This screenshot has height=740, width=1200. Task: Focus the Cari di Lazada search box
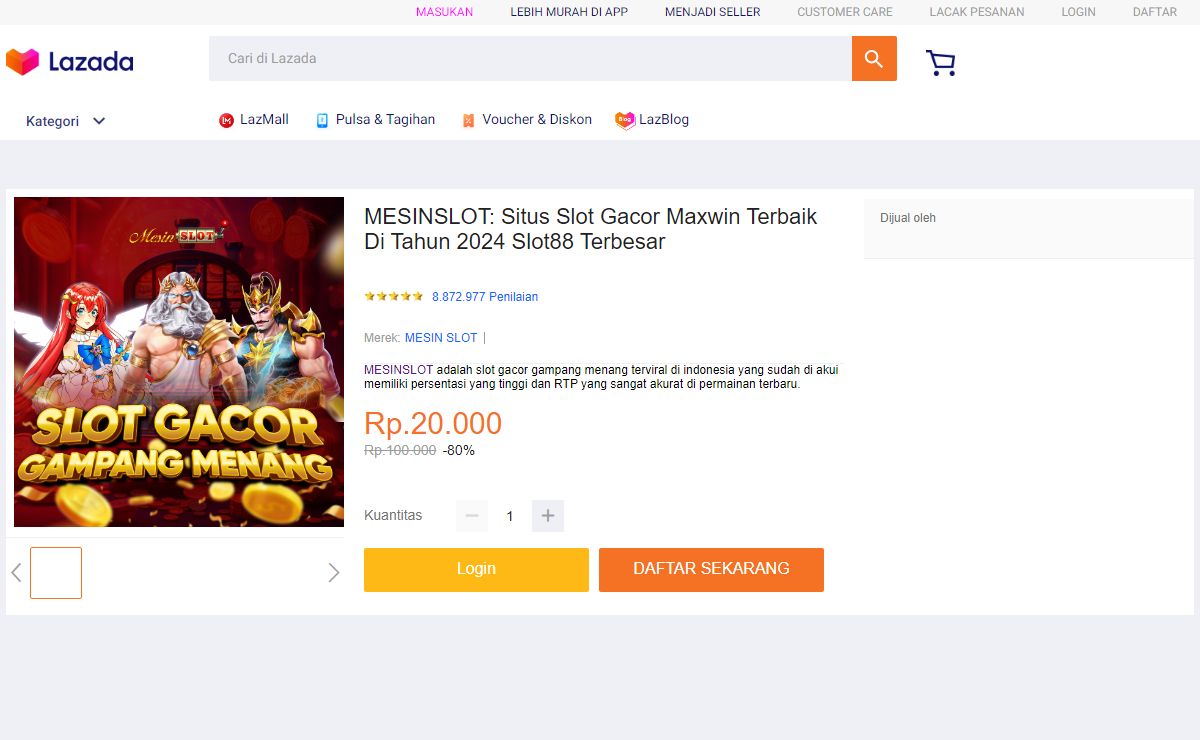pos(530,59)
